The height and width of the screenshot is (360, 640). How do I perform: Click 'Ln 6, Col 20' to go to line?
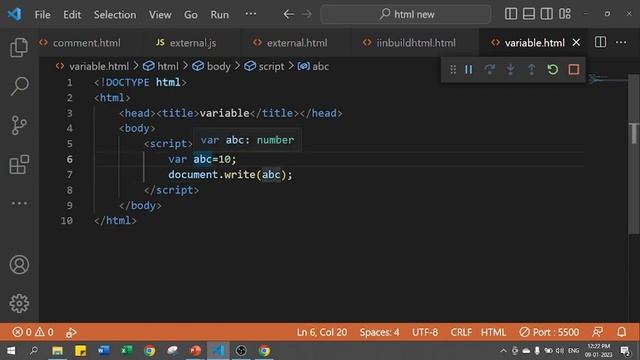point(322,332)
